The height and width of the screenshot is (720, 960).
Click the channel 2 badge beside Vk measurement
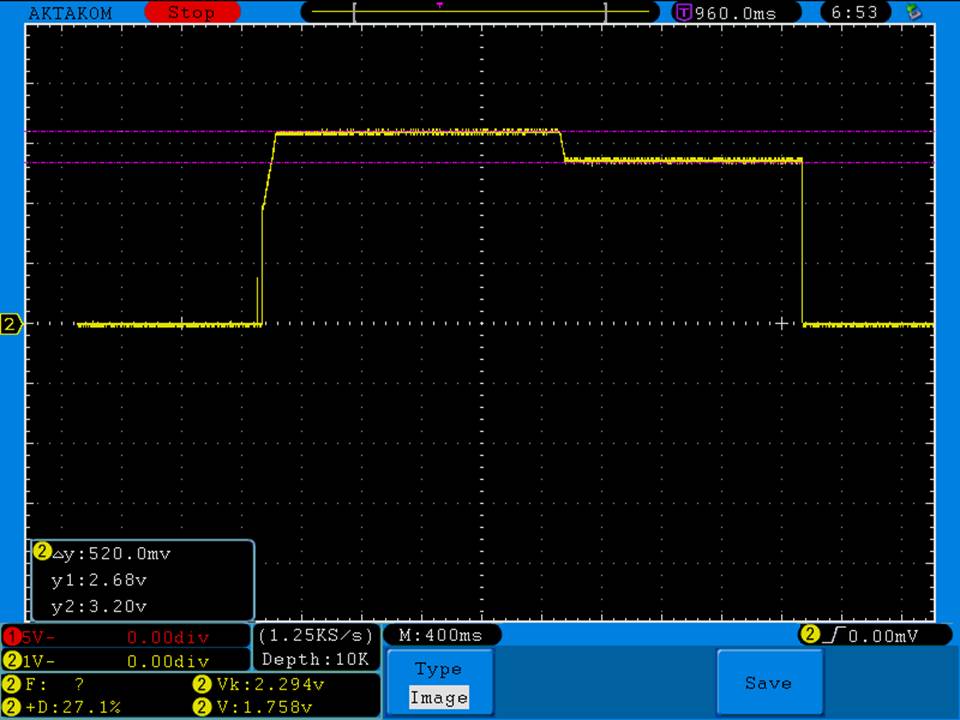201,685
